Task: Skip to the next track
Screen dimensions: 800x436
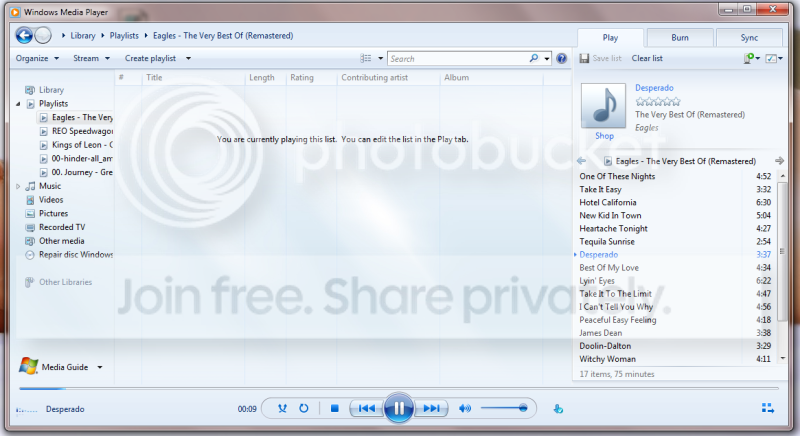Action: click(x=431, y=408)
